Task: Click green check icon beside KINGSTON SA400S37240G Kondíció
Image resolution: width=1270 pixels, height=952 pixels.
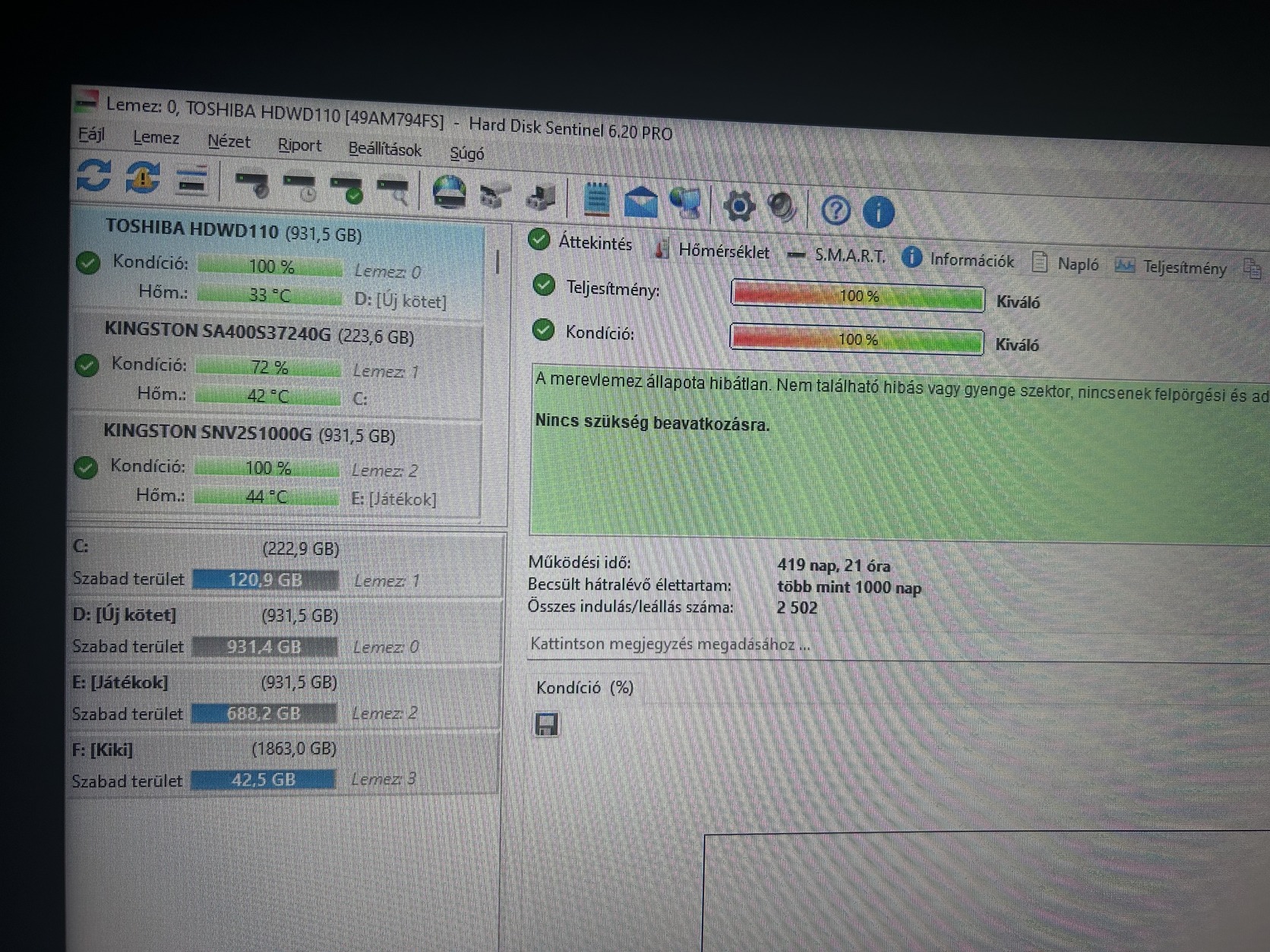Action: pyautogui.click(x=87, y=366)
